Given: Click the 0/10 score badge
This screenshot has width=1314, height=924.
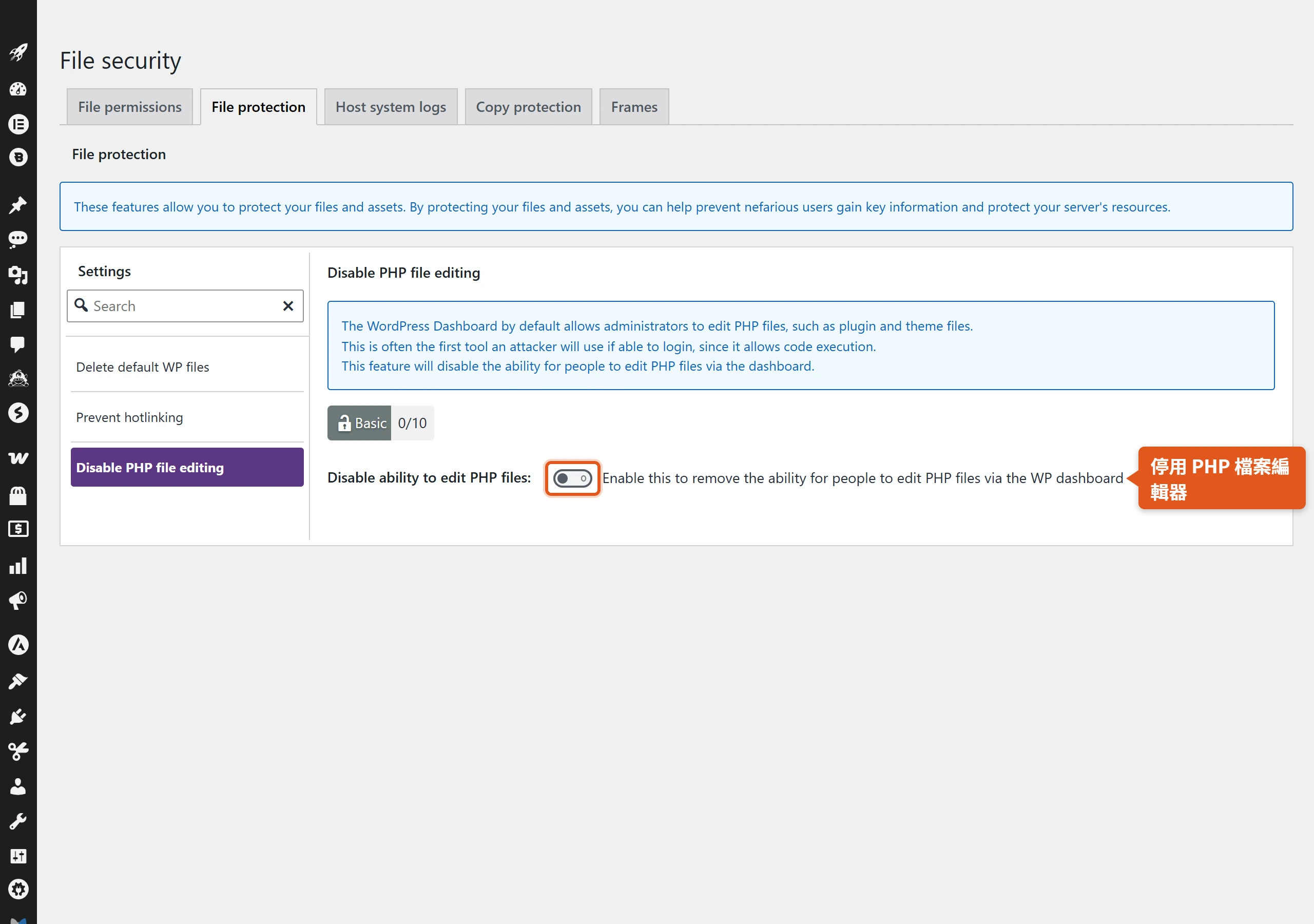Looking at the screenshot, I should [x=413, y=423].
